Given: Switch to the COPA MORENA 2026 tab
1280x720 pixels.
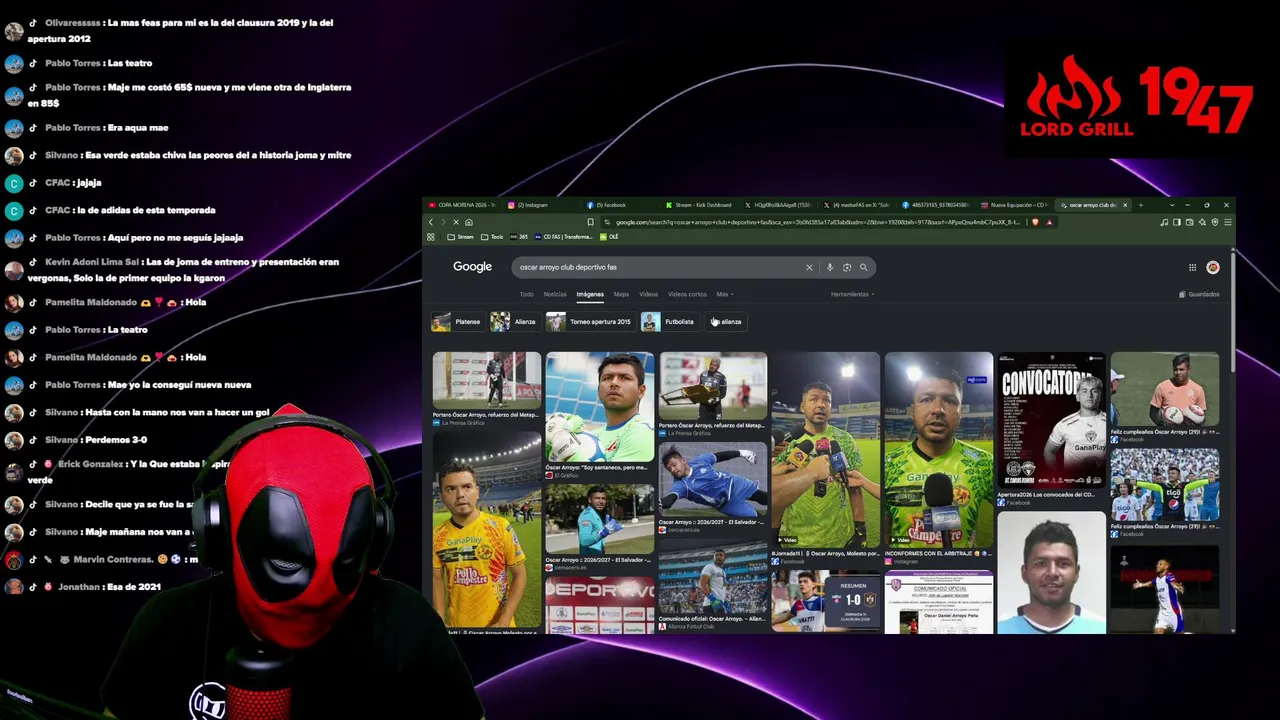Looking at the screenshot, I should click(462, 205).
